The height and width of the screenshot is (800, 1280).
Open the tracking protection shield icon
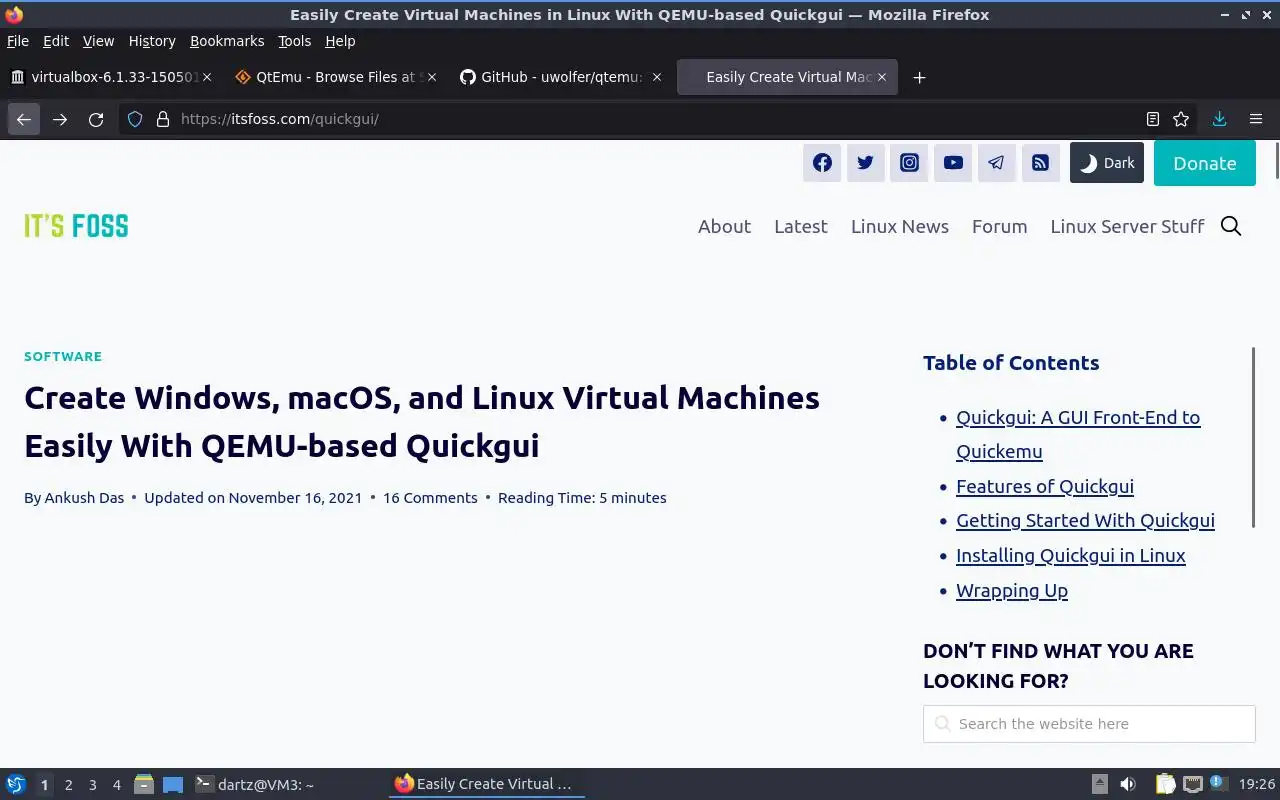tap(135, 119)
